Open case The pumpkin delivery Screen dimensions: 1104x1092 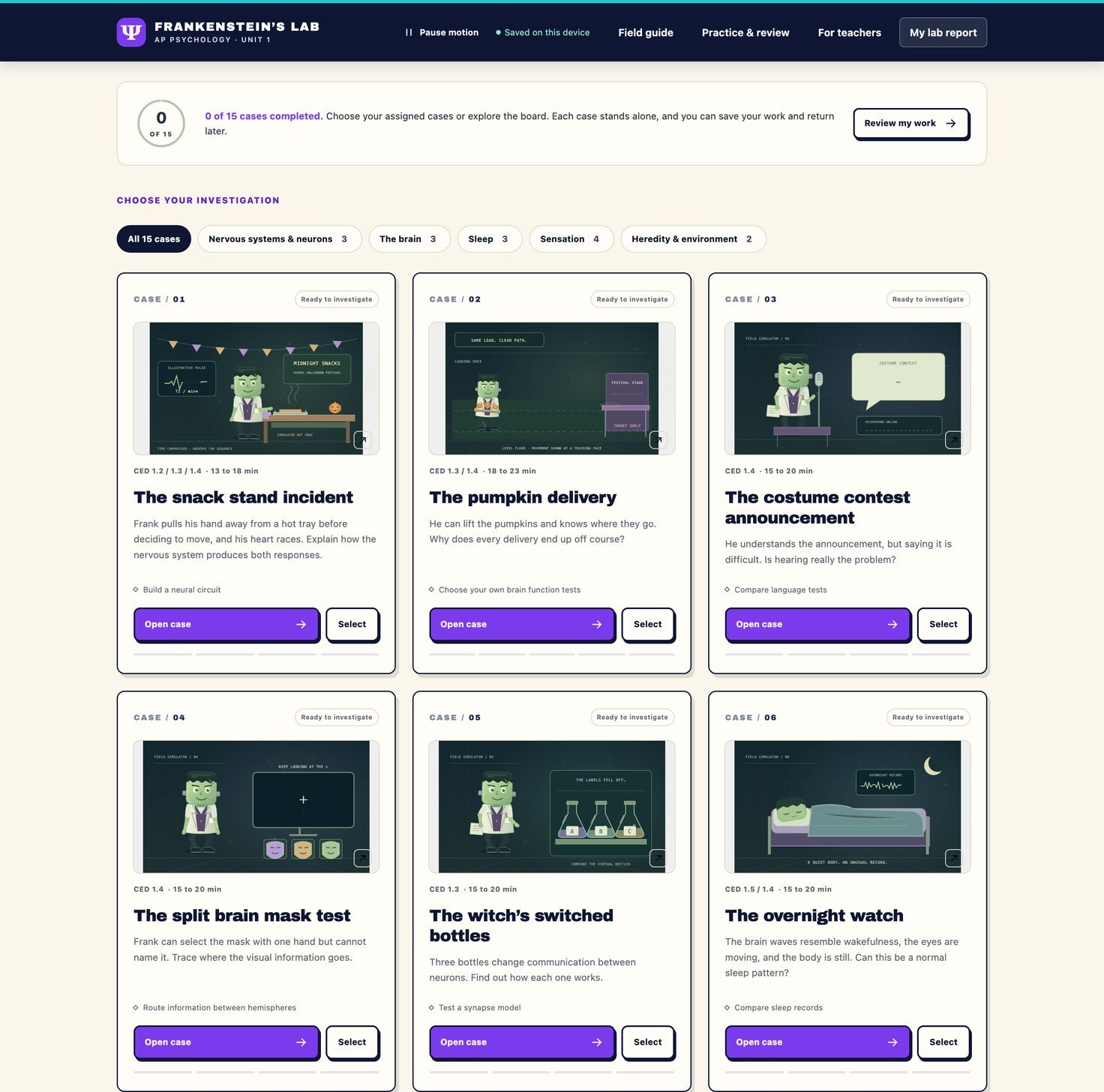coord(522,624)
